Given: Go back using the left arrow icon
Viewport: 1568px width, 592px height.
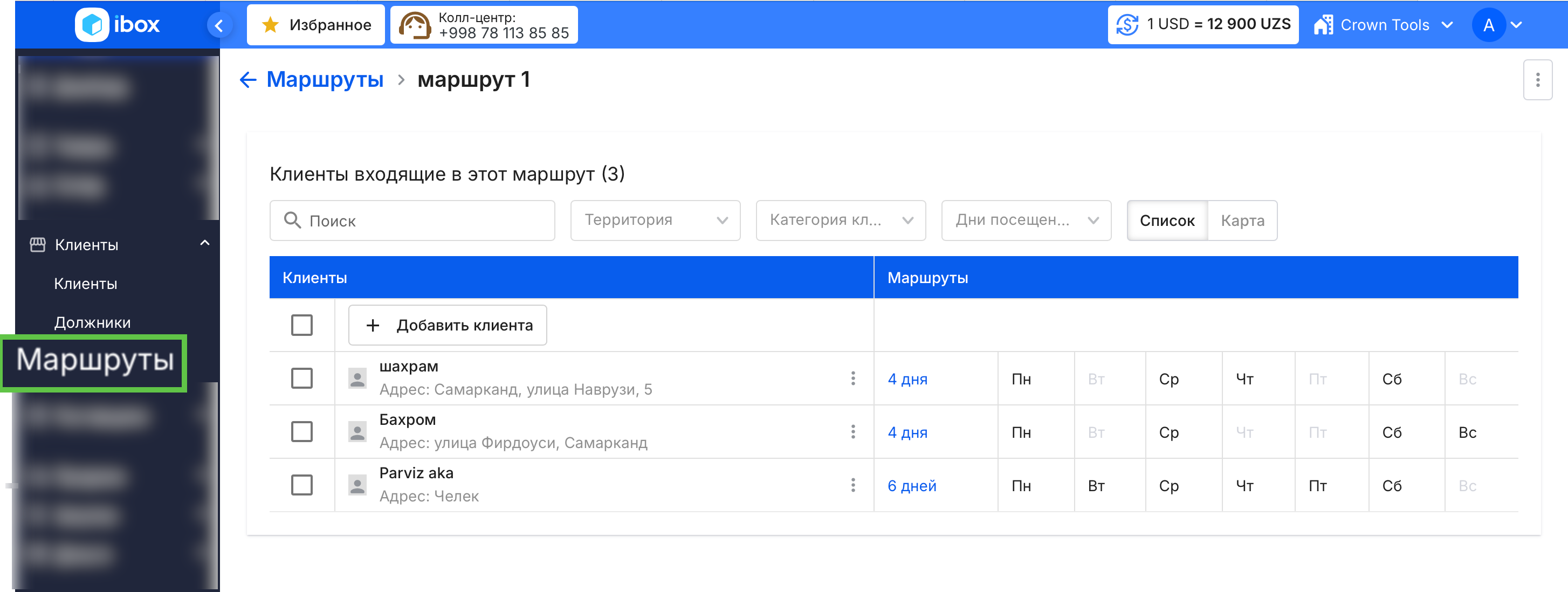Looking at the screenshot, I should point(247,80).
